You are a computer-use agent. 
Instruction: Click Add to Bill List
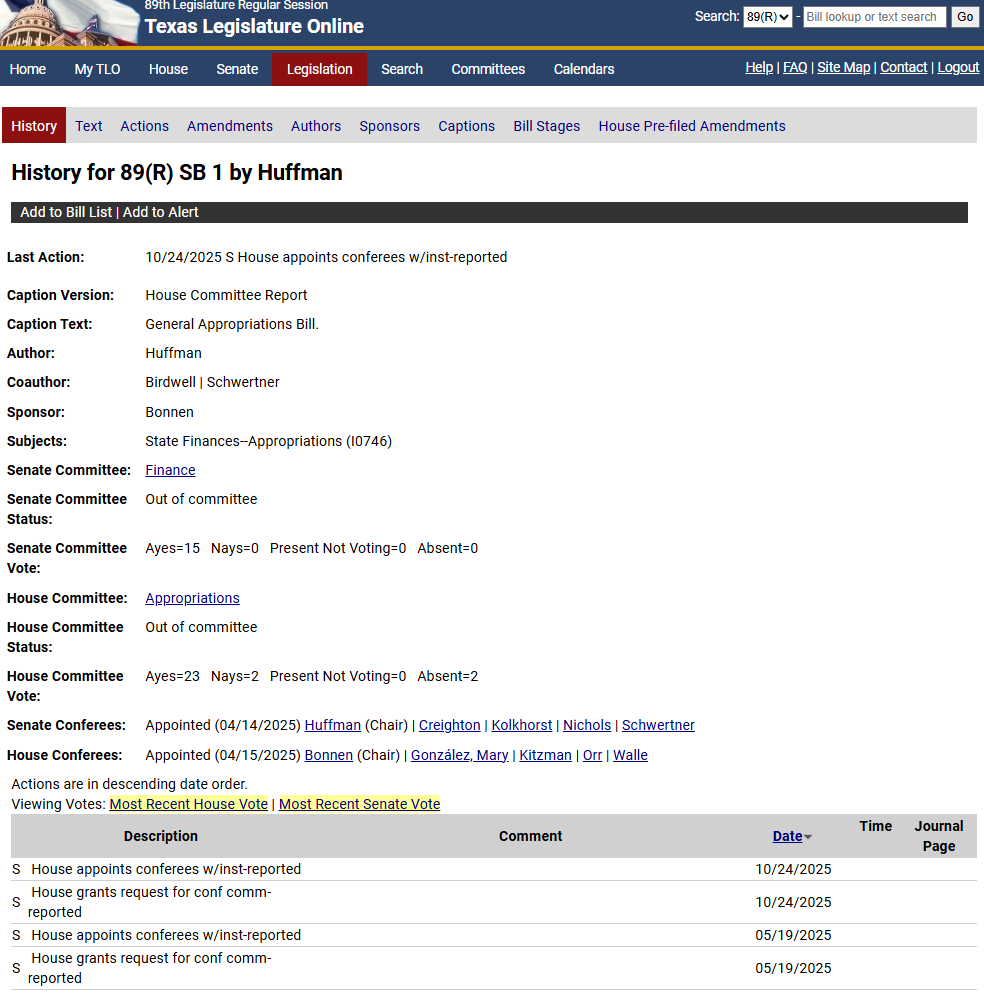[x=65, y=212]
